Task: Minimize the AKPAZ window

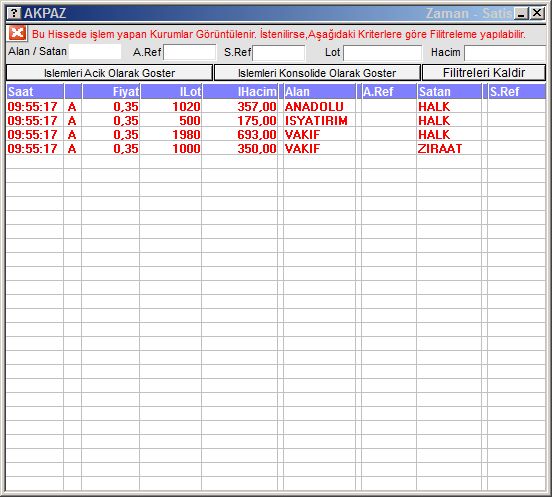Action: coord(521,13)
